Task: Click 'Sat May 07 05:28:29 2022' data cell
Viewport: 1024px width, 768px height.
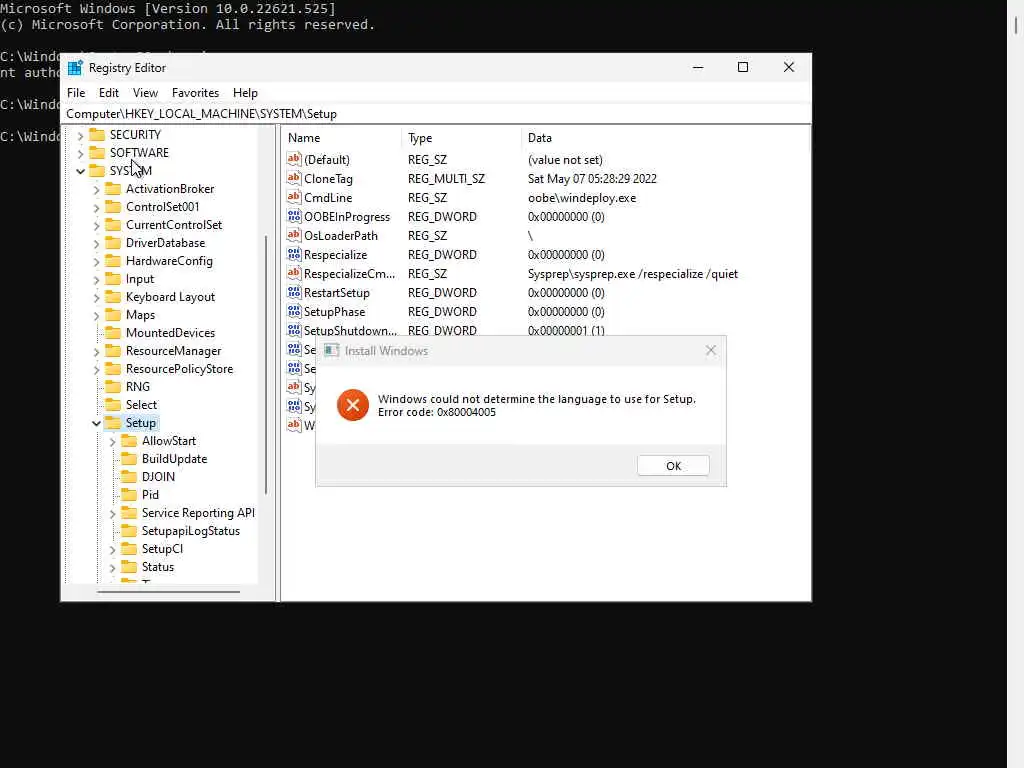Action: [592, 179]
